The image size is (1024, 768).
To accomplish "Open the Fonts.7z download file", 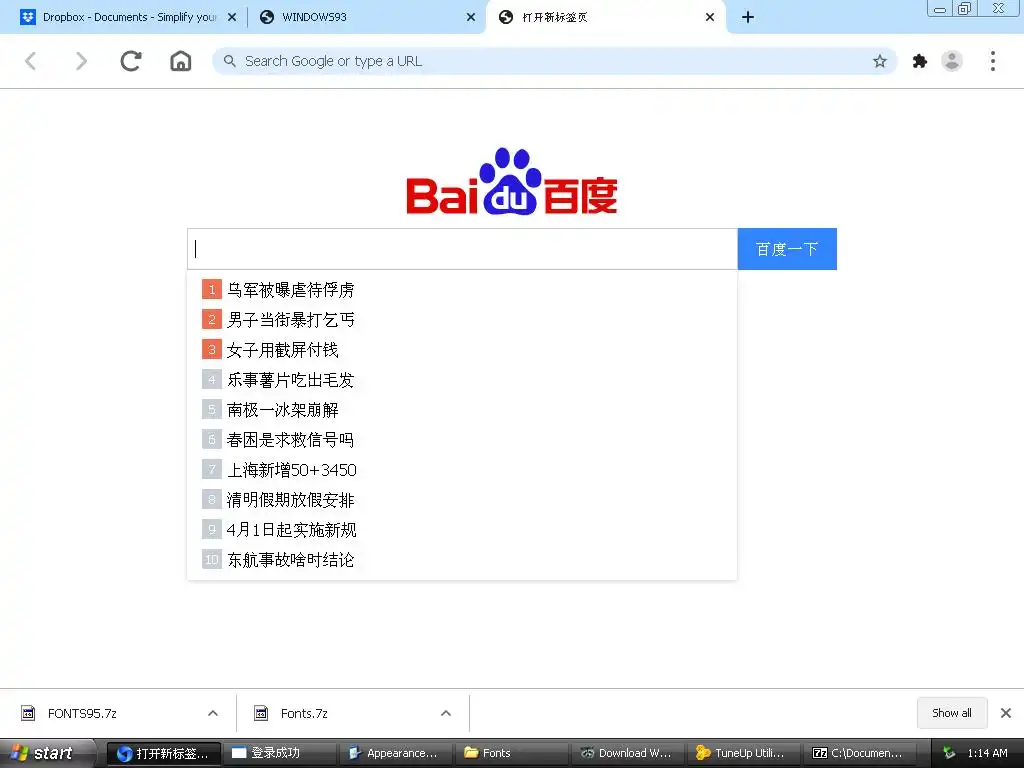I will [x=304, y=713].
